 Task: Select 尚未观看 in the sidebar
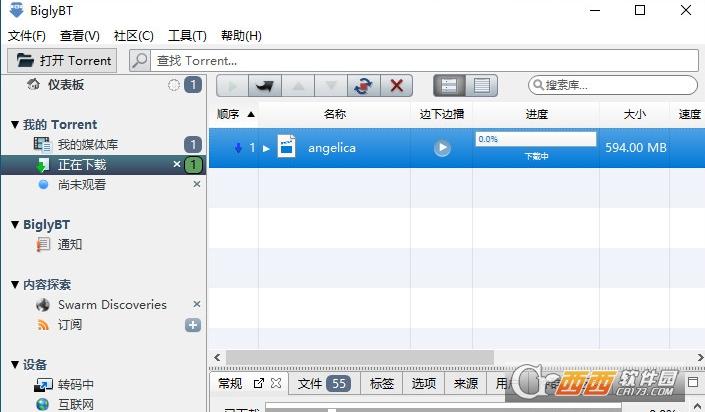(x=82, y=184)
